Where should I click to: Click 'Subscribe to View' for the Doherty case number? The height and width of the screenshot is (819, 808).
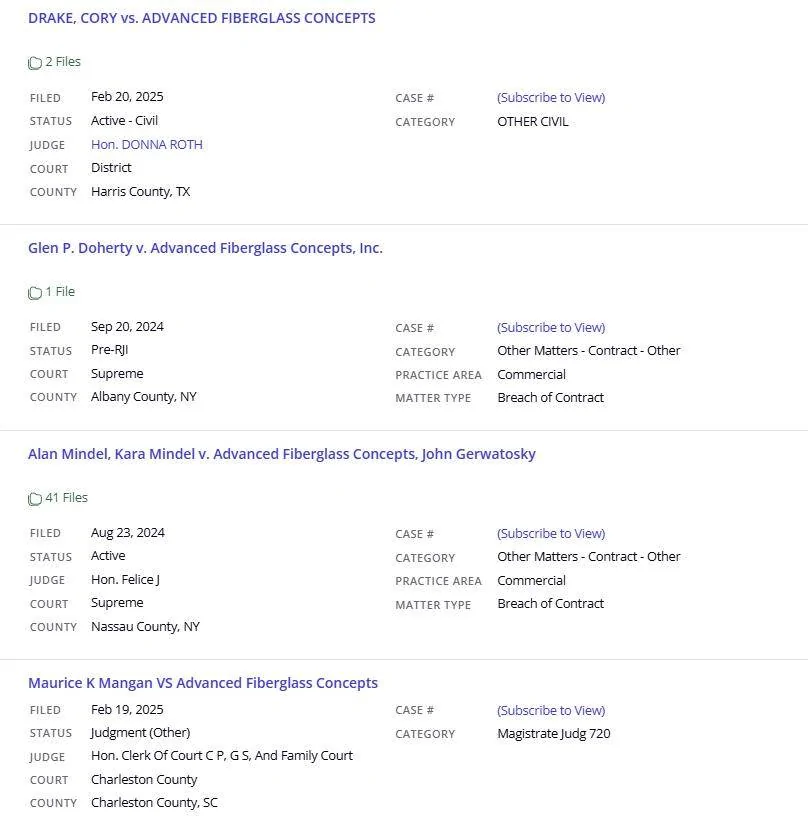tap(551, 327)
